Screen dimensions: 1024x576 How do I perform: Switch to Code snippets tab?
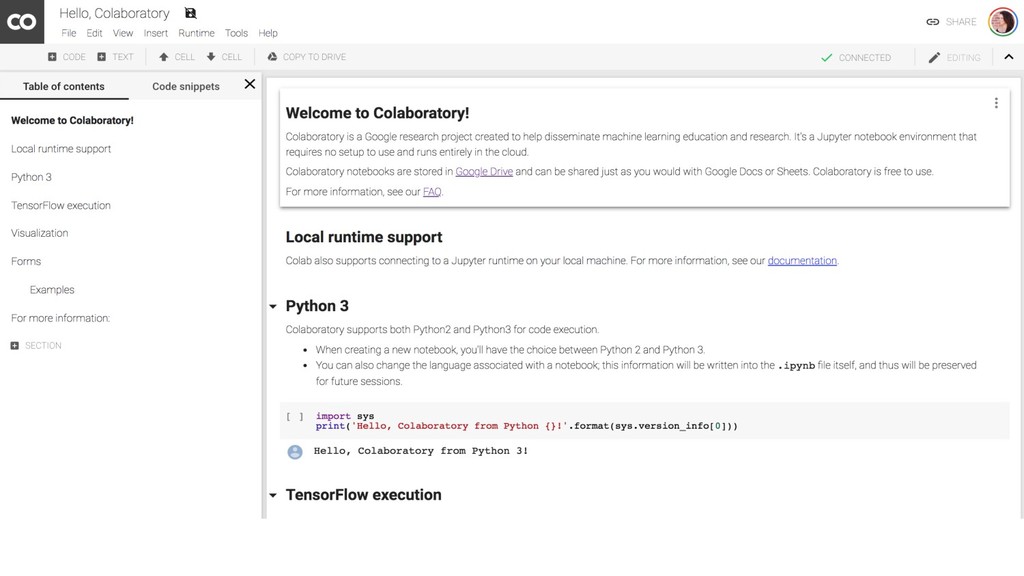pyautogui.click(x=185, y=86)
